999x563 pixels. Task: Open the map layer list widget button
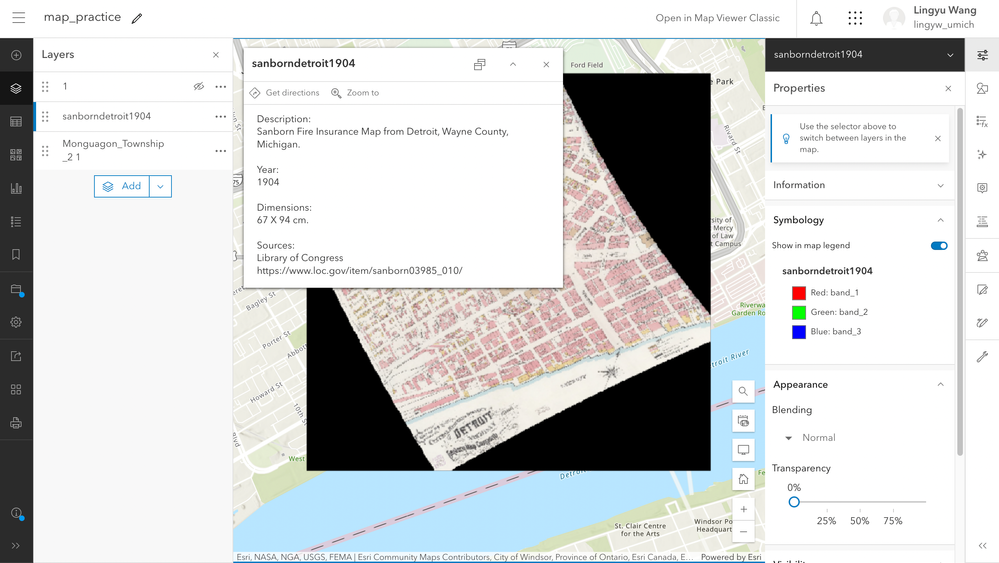(x=743, y=421)
